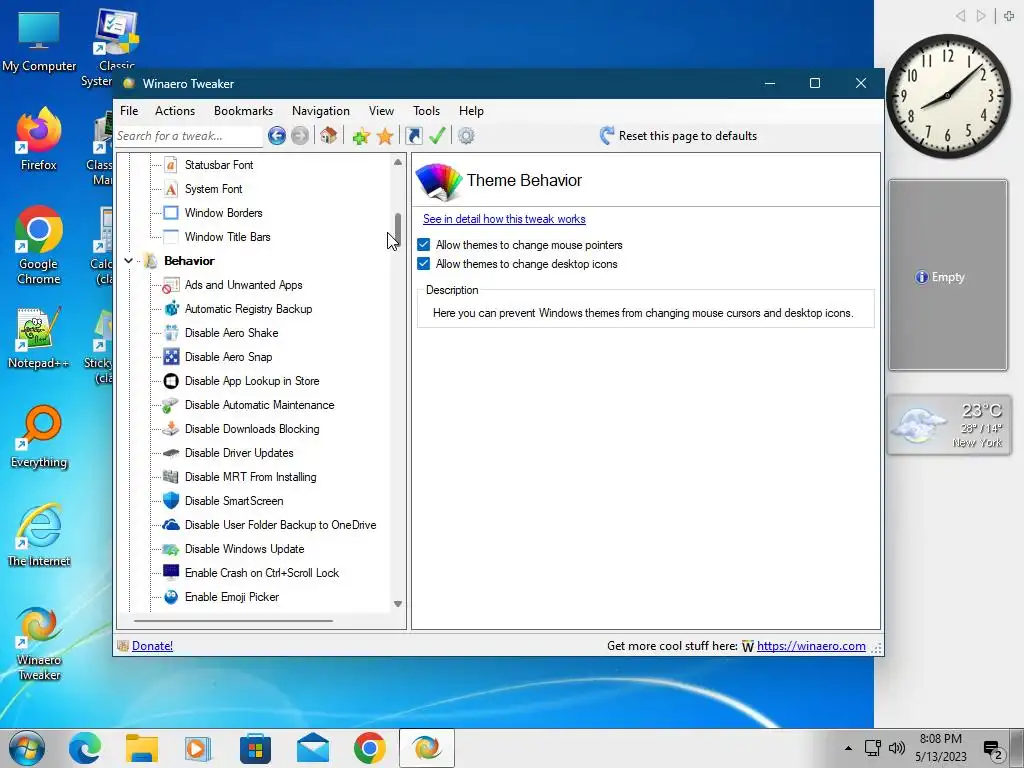Uncheck Allow themes to change desktop icons
The width and height of the screenshot is (1024, 768).
coord(423,264)
